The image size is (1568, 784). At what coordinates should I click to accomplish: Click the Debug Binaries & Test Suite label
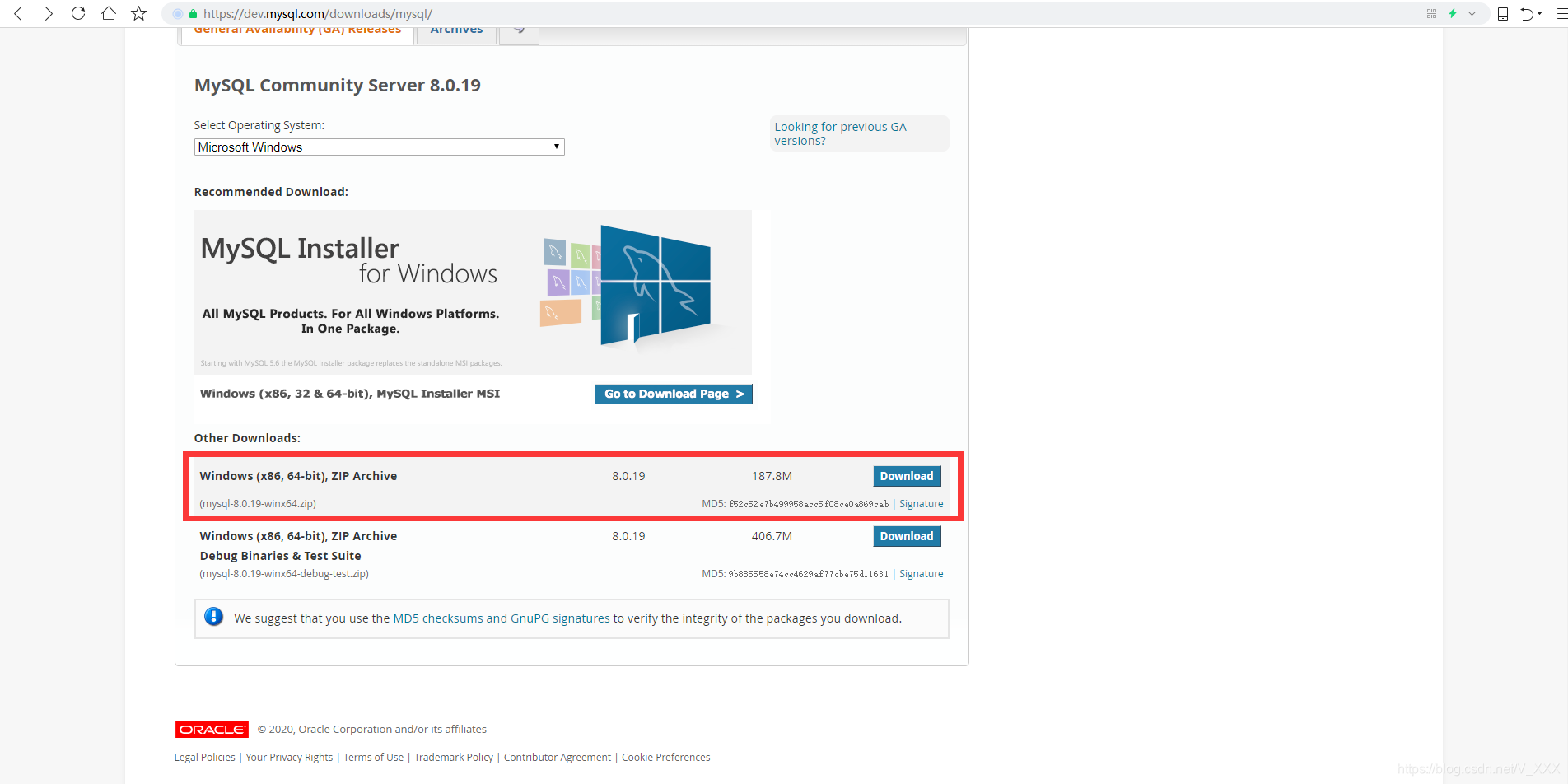click(x=280, y=556)
